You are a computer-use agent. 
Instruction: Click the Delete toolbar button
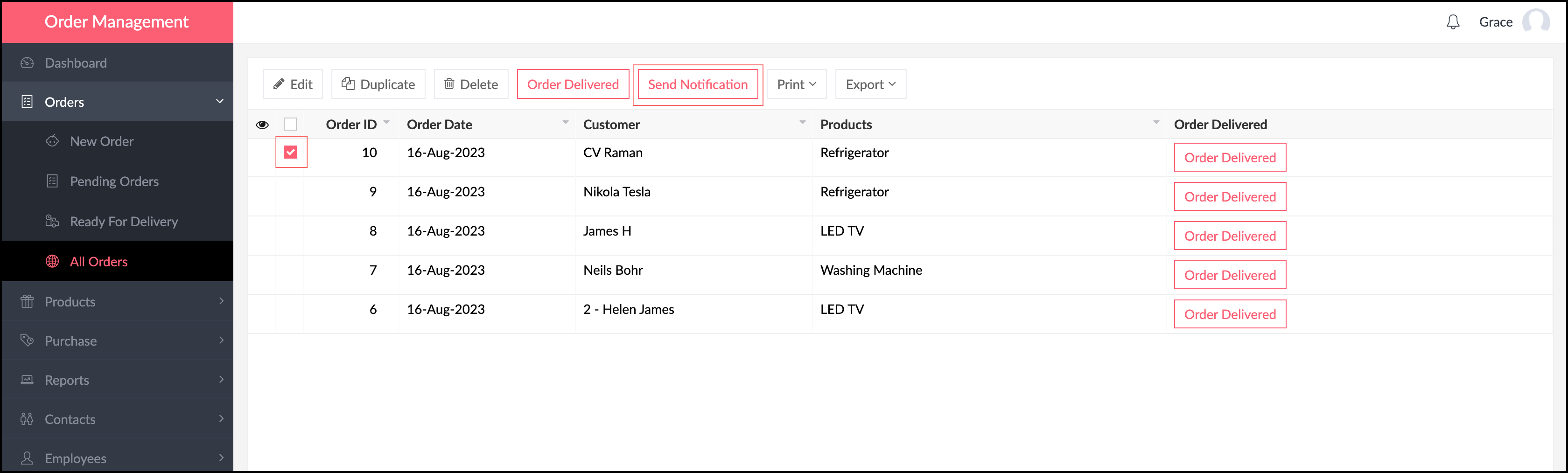click(471, 84)
